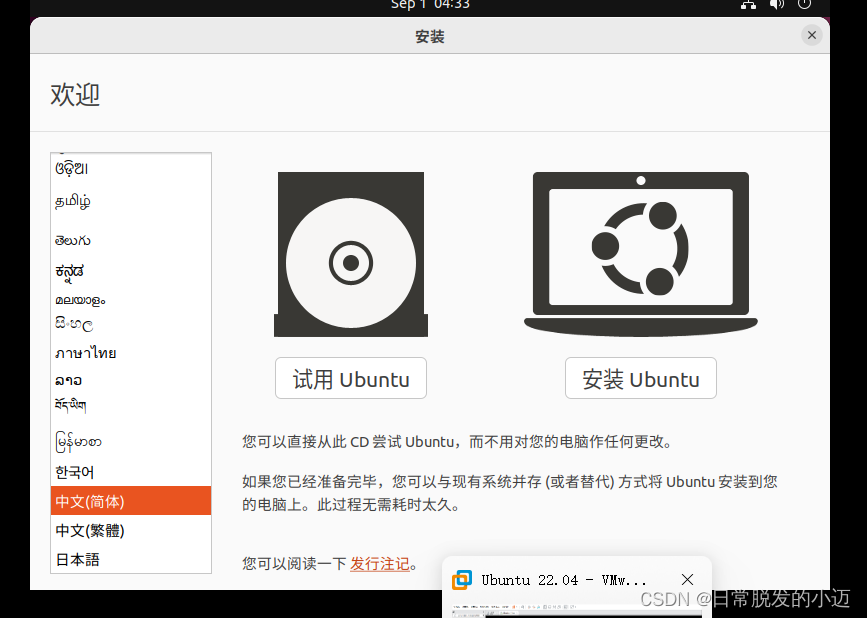Select සිංහල in the language list
The height and width of the screenshot is (618, 867).
[131, 324]
